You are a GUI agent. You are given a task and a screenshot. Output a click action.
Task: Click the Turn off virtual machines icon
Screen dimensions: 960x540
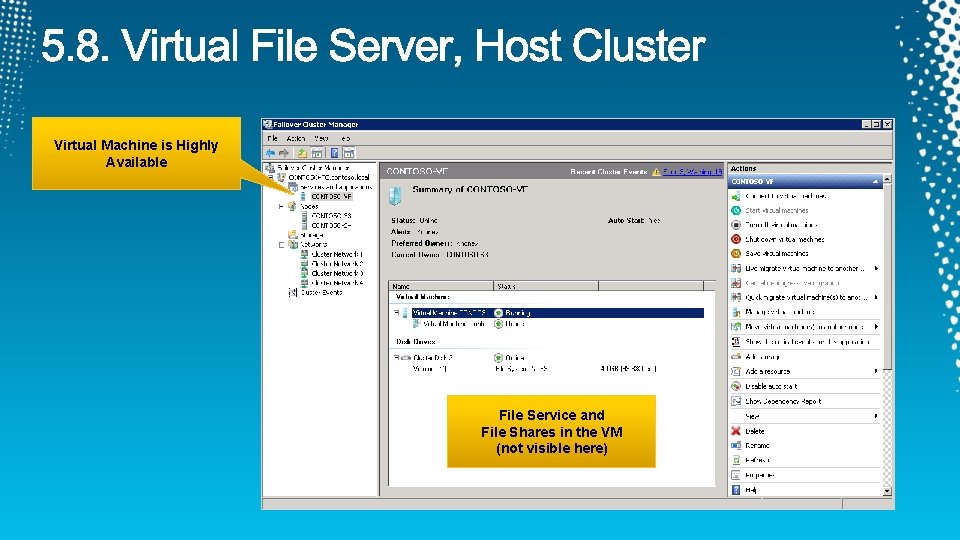coord(736,225)
